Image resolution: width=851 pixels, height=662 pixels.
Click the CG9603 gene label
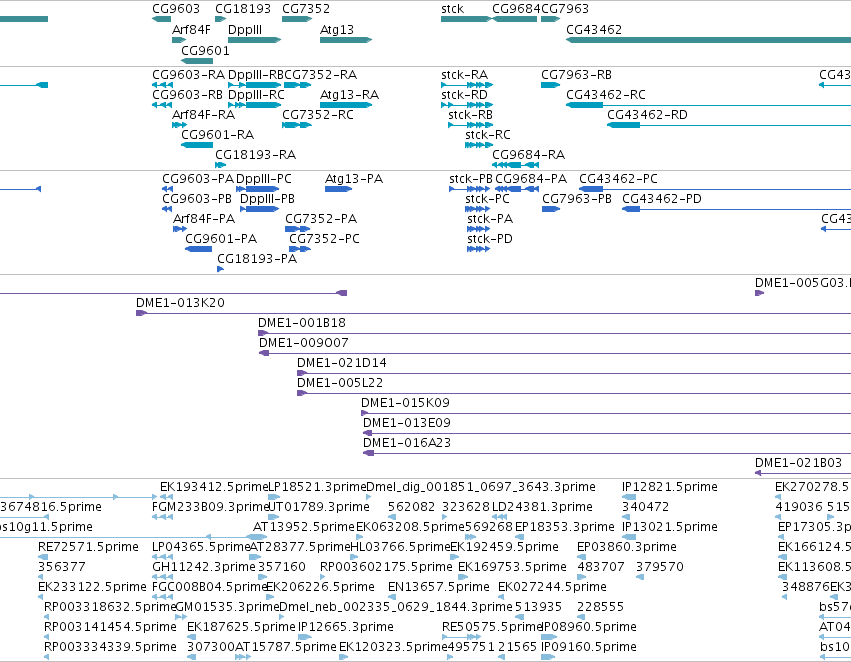pos(176,9)
